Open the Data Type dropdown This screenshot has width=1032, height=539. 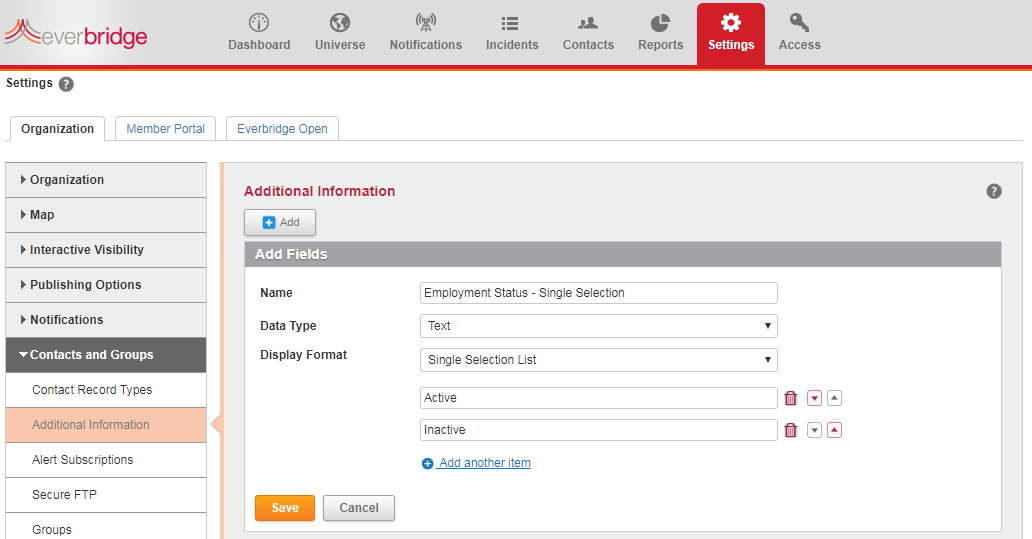tap(598, 326)
